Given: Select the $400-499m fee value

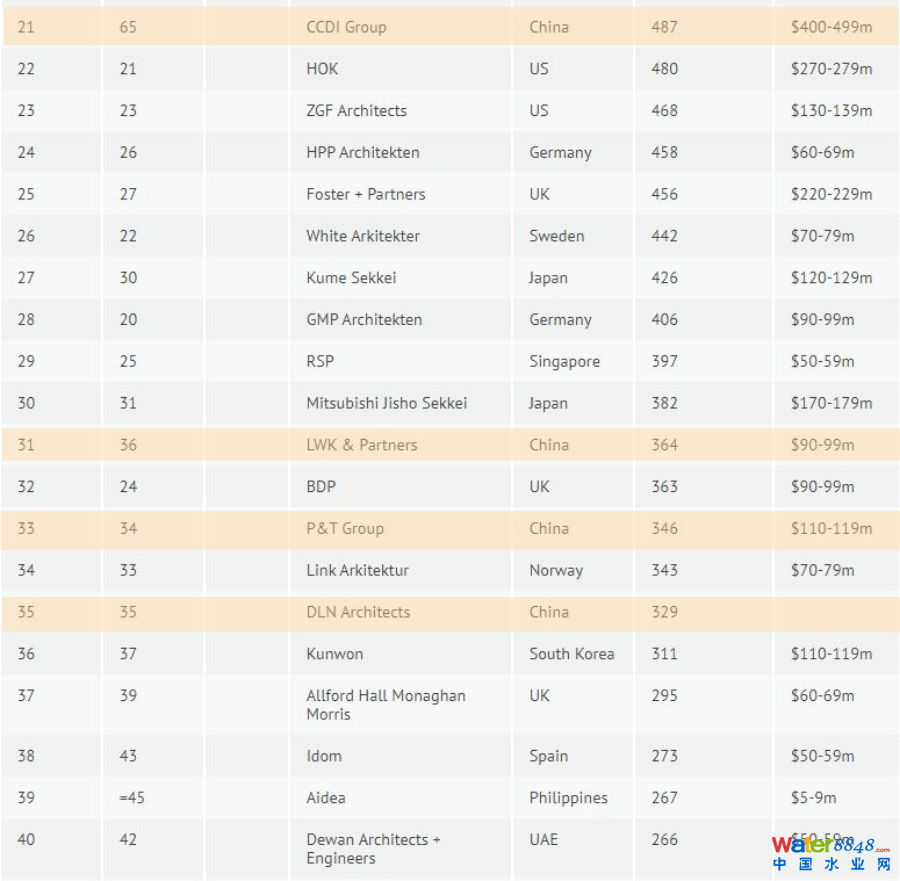Looking at the screenshot, I should (x=831, y=27).
